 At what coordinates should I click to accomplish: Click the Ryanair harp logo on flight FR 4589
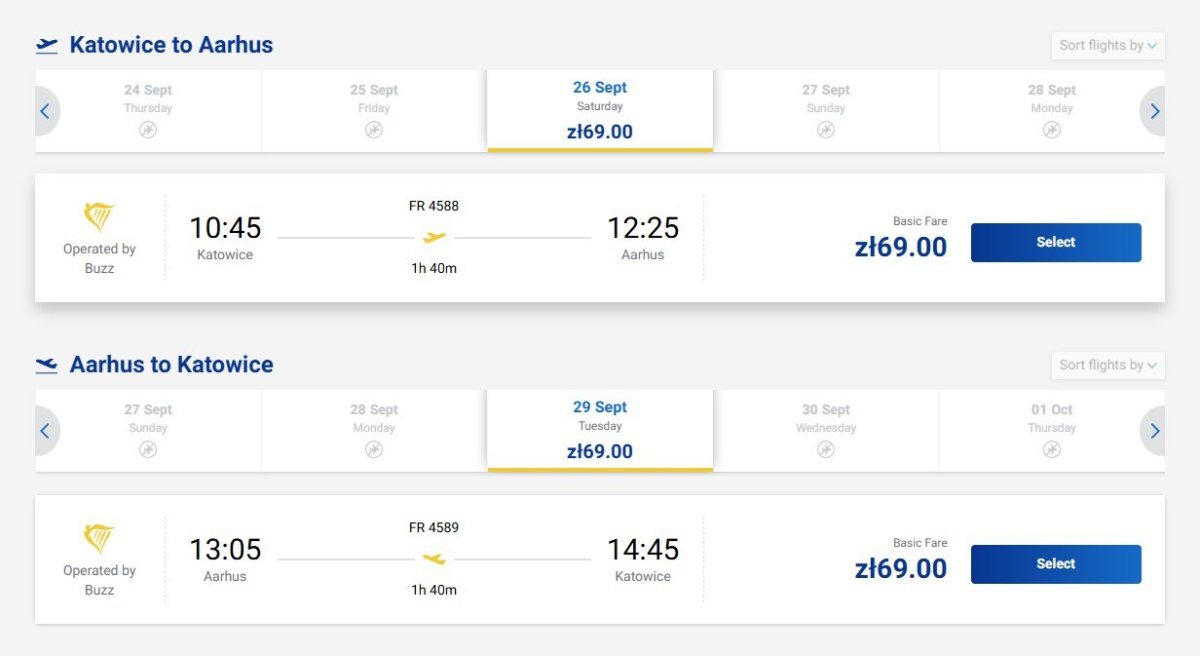point(99,539)
